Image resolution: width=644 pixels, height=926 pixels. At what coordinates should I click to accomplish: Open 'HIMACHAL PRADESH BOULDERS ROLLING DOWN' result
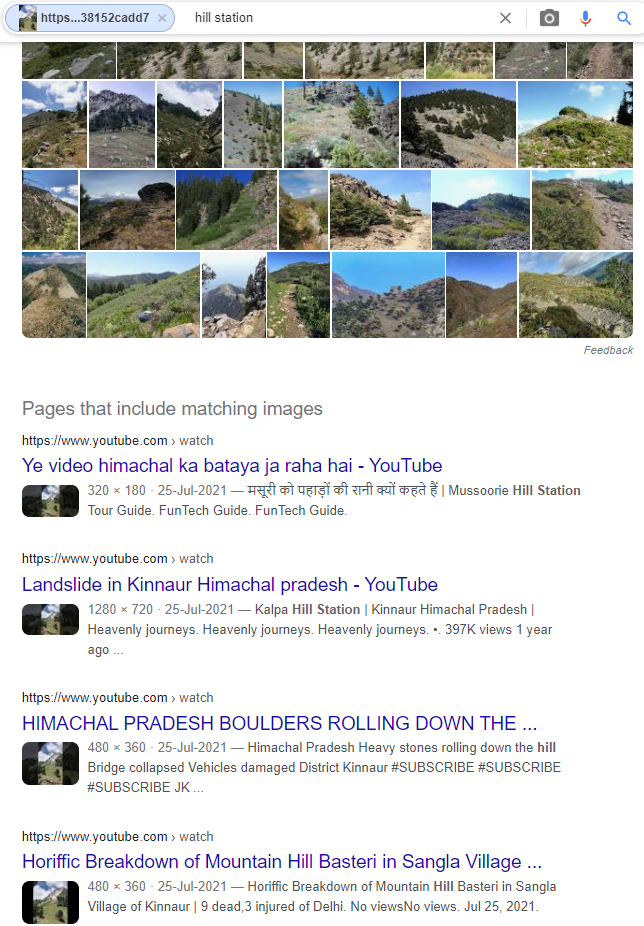click(x=279, y=723)
